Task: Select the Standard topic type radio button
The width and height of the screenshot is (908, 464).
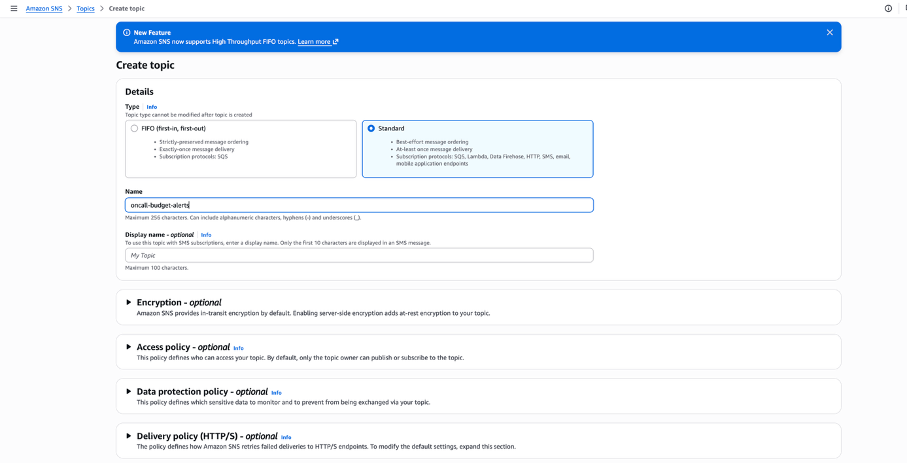Action: tap(372, 128)
